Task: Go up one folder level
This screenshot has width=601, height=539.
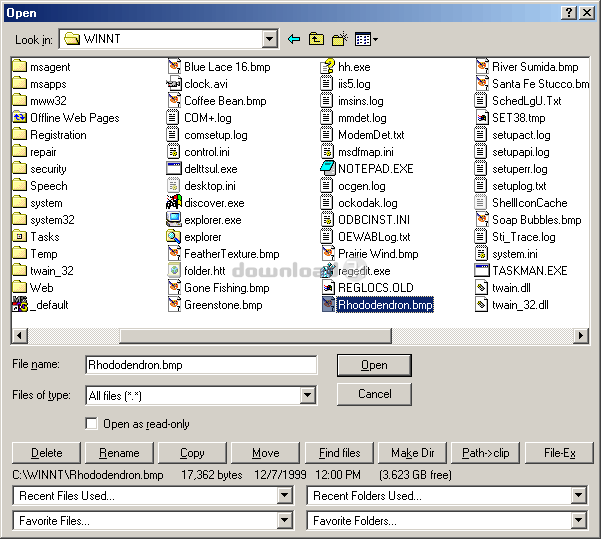Action: point(316,39)
